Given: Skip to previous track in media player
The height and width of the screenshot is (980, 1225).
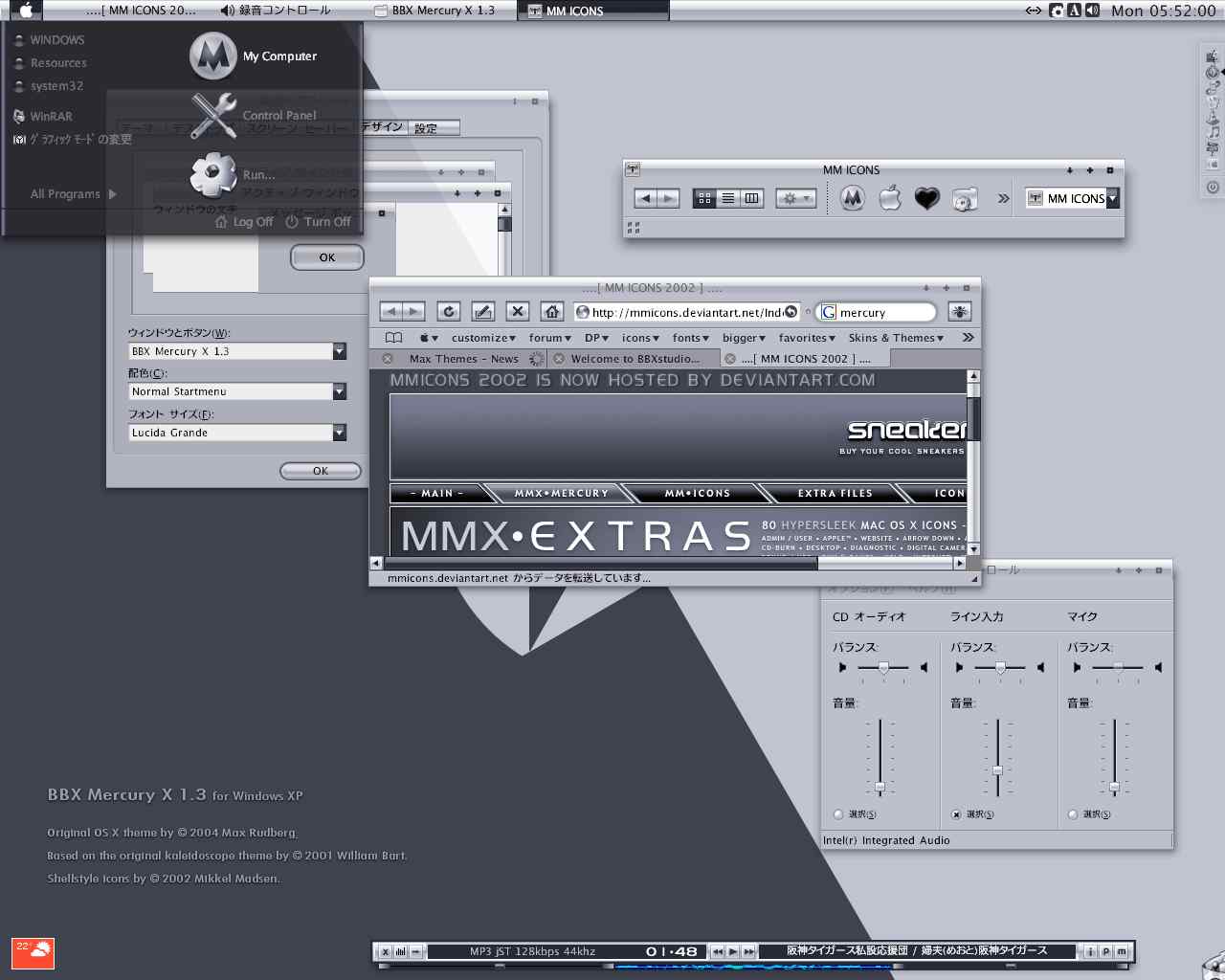Looking at the screenshot, I should pos(717,951).
